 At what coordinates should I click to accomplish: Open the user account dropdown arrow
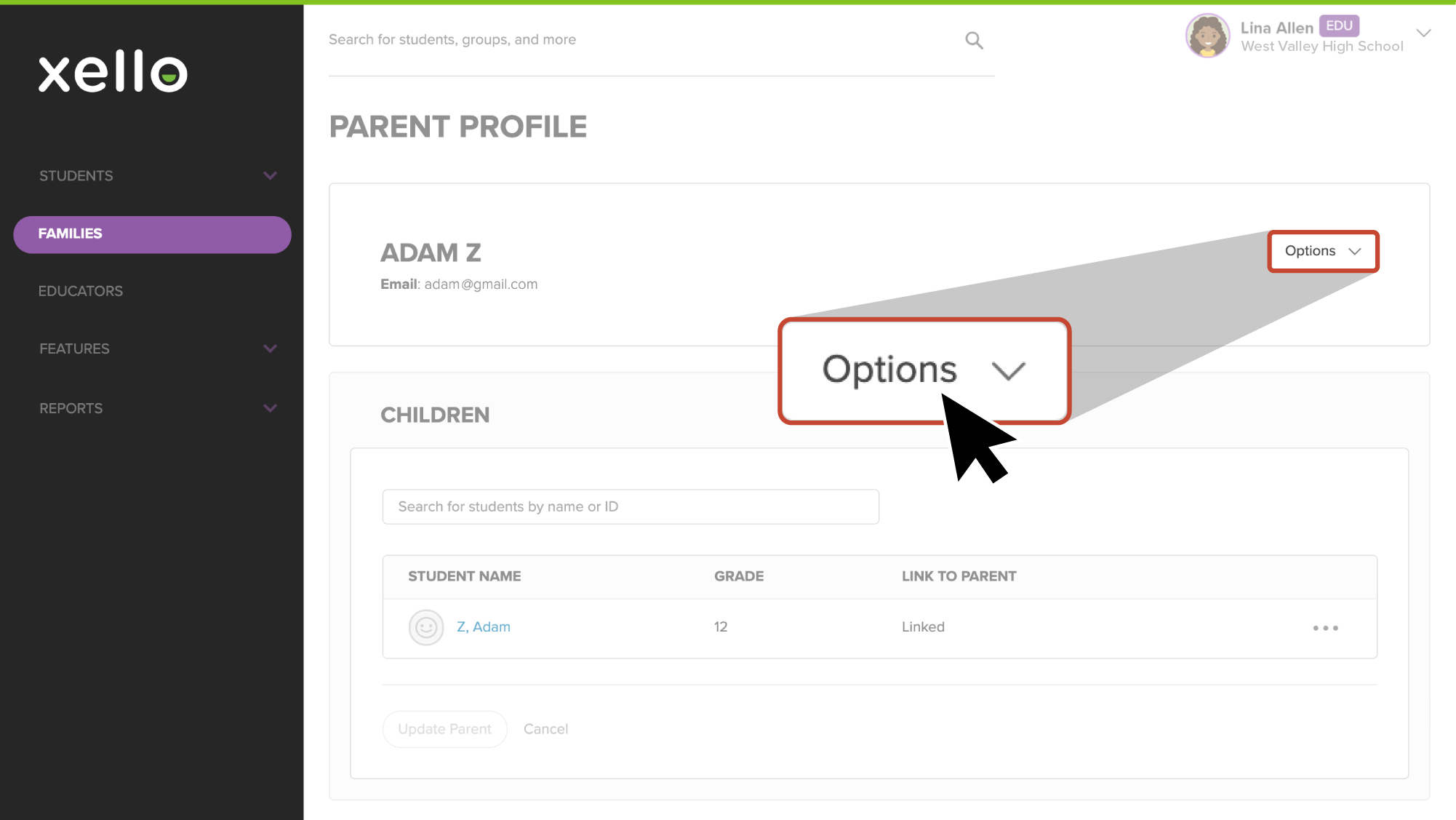click(x=1423, y=33)
